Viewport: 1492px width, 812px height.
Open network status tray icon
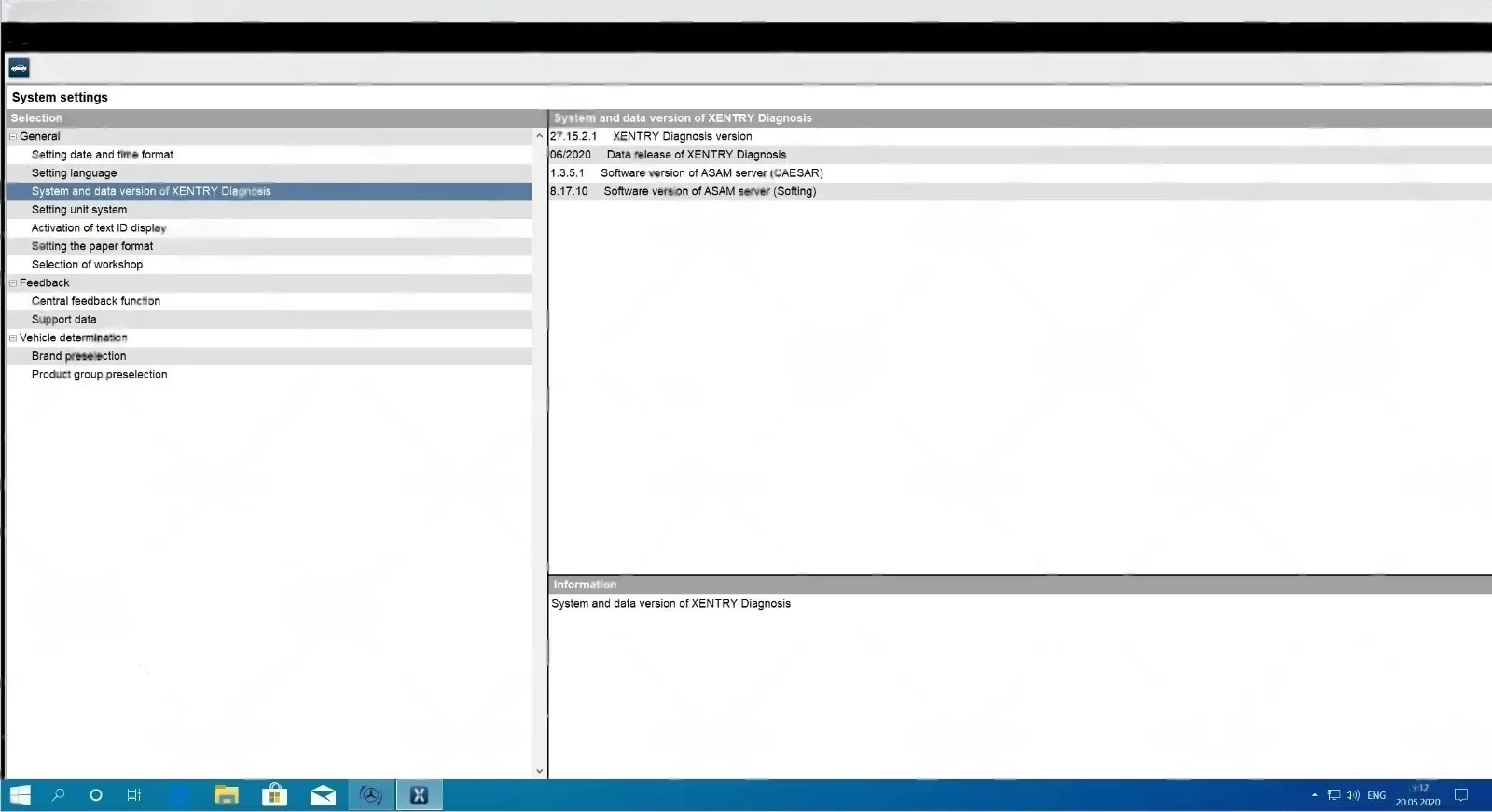pos(1333,795)
